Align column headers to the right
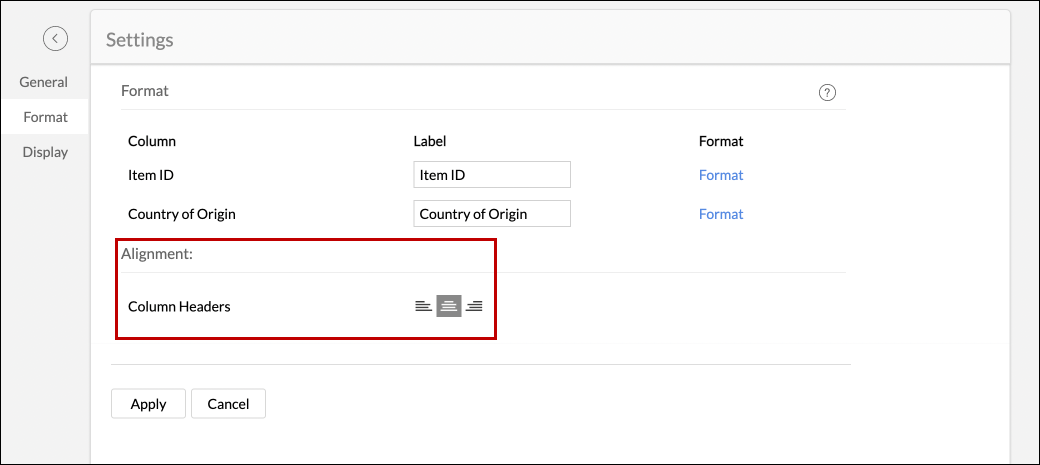 click(x=474, y=306)
